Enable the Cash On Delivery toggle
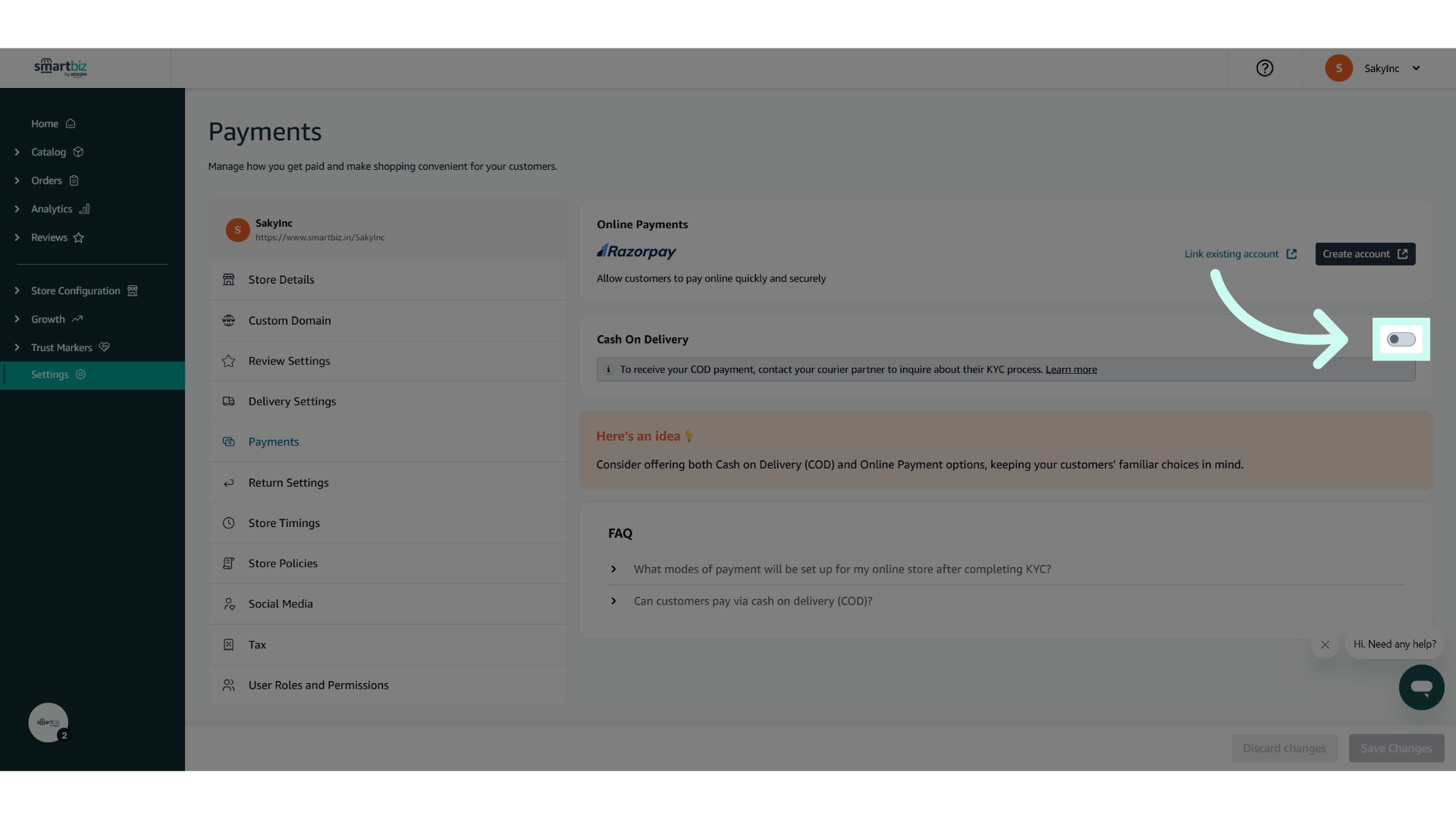This screenshot has width=1456, height=819. tap(1401, 339)
